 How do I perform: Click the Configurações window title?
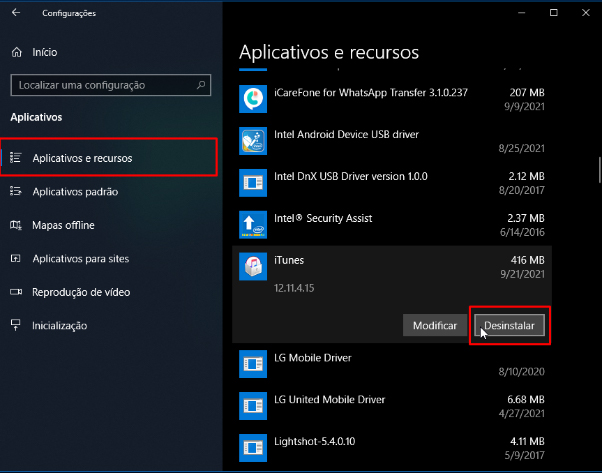click(69, 13)
